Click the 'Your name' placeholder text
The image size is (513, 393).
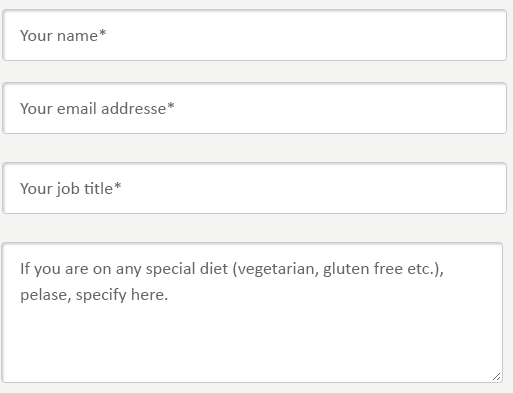pyautogui.click(x=59, y=36)
